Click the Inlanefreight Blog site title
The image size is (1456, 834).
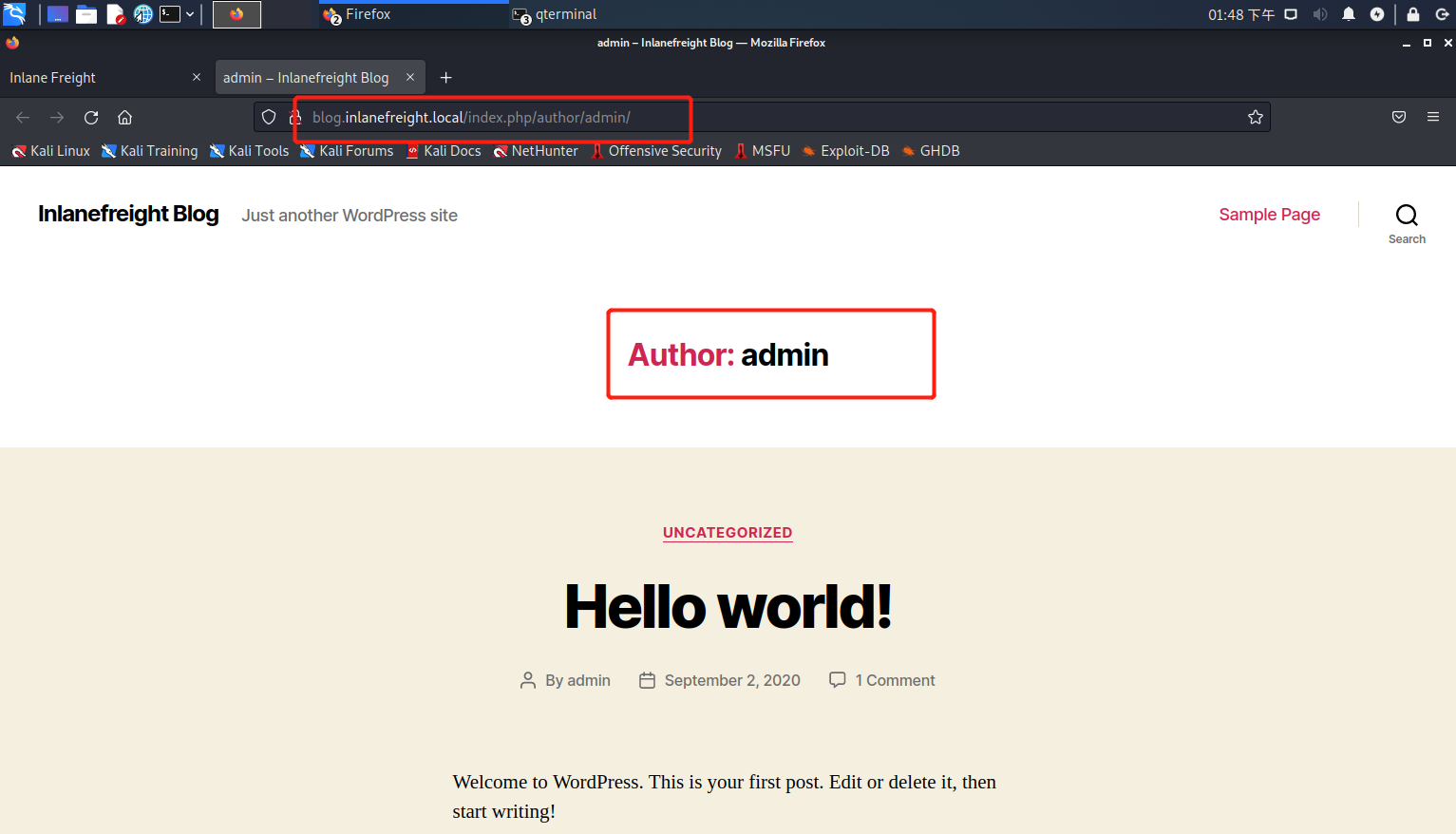pos(128,214)
